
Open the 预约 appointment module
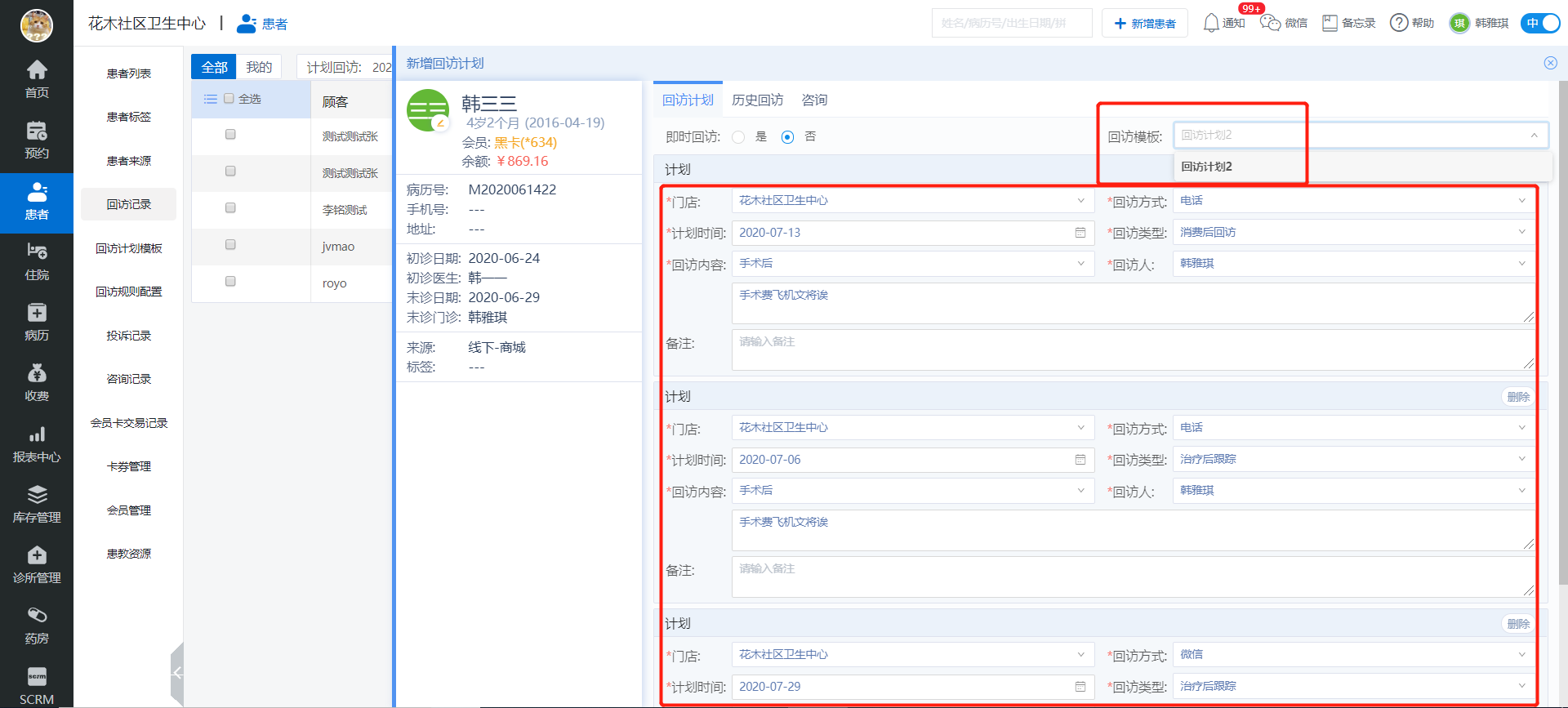click(x=37, y=140)
